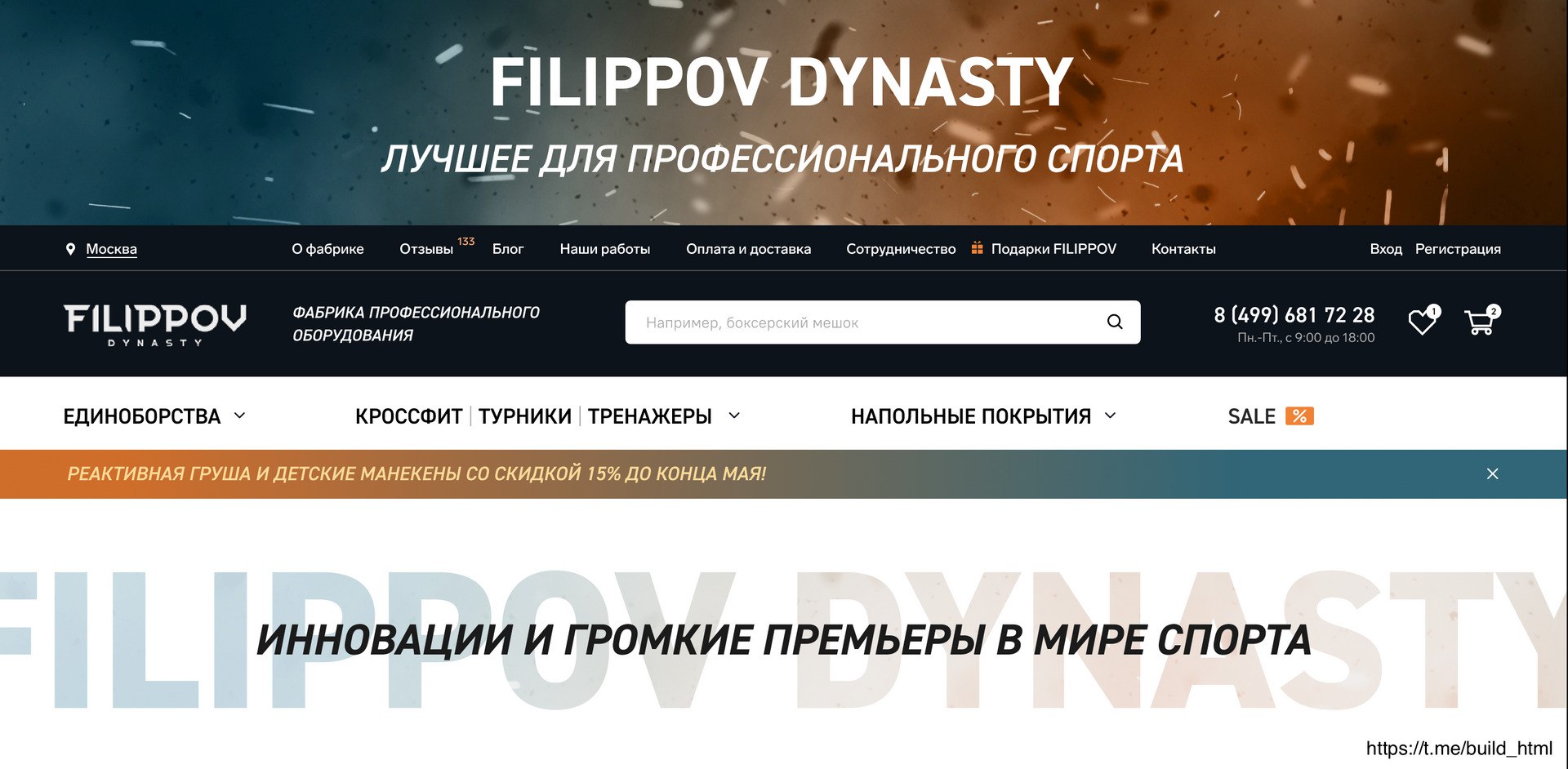Close the promo banner with the X
Viewport: 1568px width, 769px height.
tap(1492, 473)
